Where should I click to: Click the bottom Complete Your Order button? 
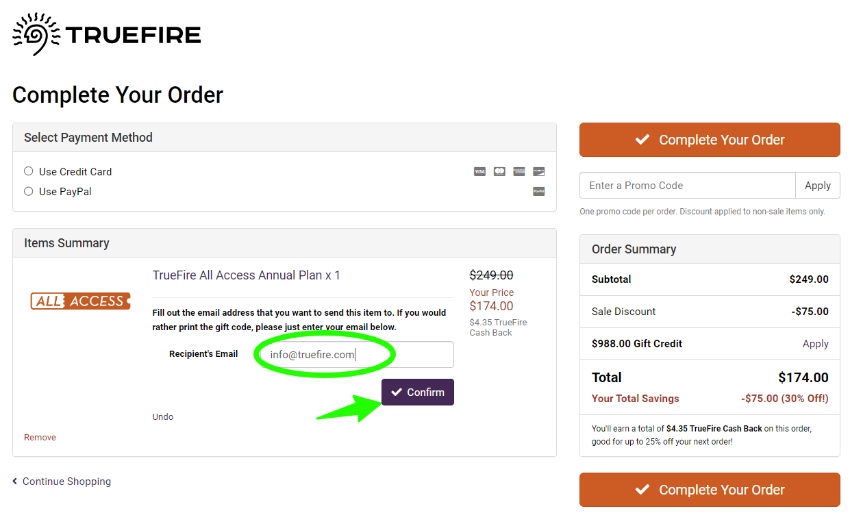[710, 490]
